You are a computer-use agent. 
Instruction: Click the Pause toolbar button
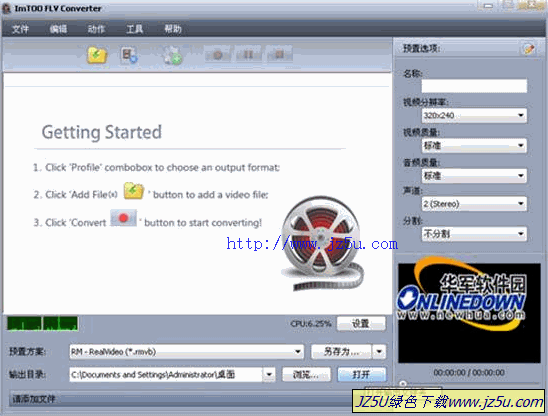click(x=248, y=55)
